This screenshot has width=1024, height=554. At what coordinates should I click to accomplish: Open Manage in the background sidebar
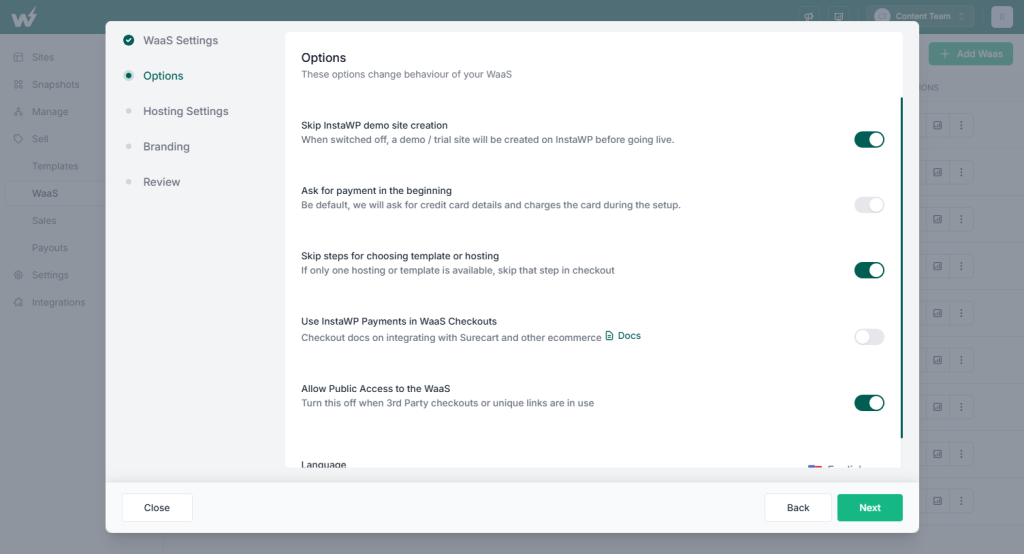click(41, 112)
